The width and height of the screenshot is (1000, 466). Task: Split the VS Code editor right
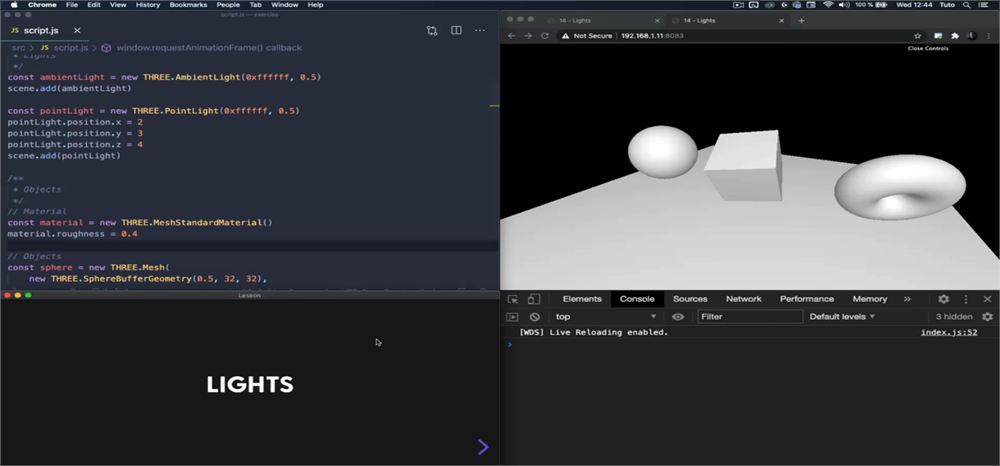(x=456, y=31)
